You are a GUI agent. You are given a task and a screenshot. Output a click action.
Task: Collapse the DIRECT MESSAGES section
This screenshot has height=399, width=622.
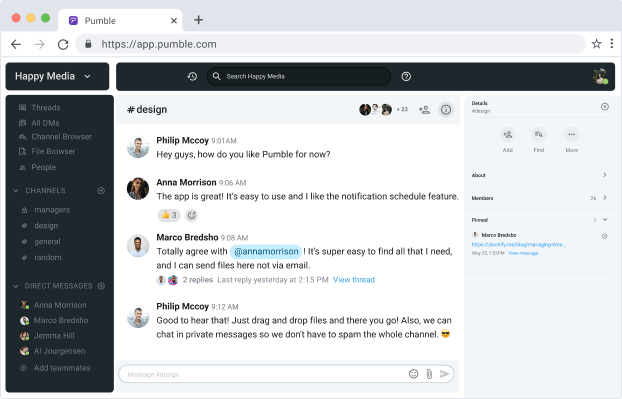tap(16, 286)
